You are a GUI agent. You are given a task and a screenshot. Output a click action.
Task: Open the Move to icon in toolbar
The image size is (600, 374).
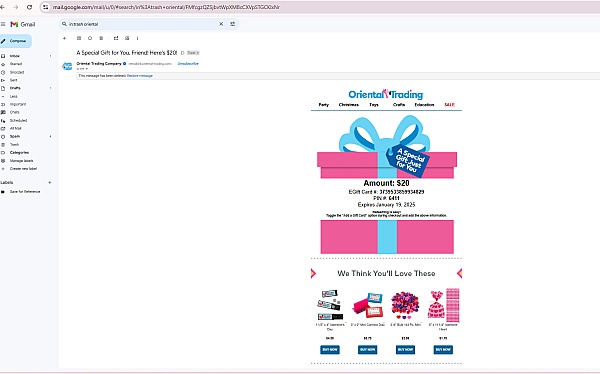(116, 38)
